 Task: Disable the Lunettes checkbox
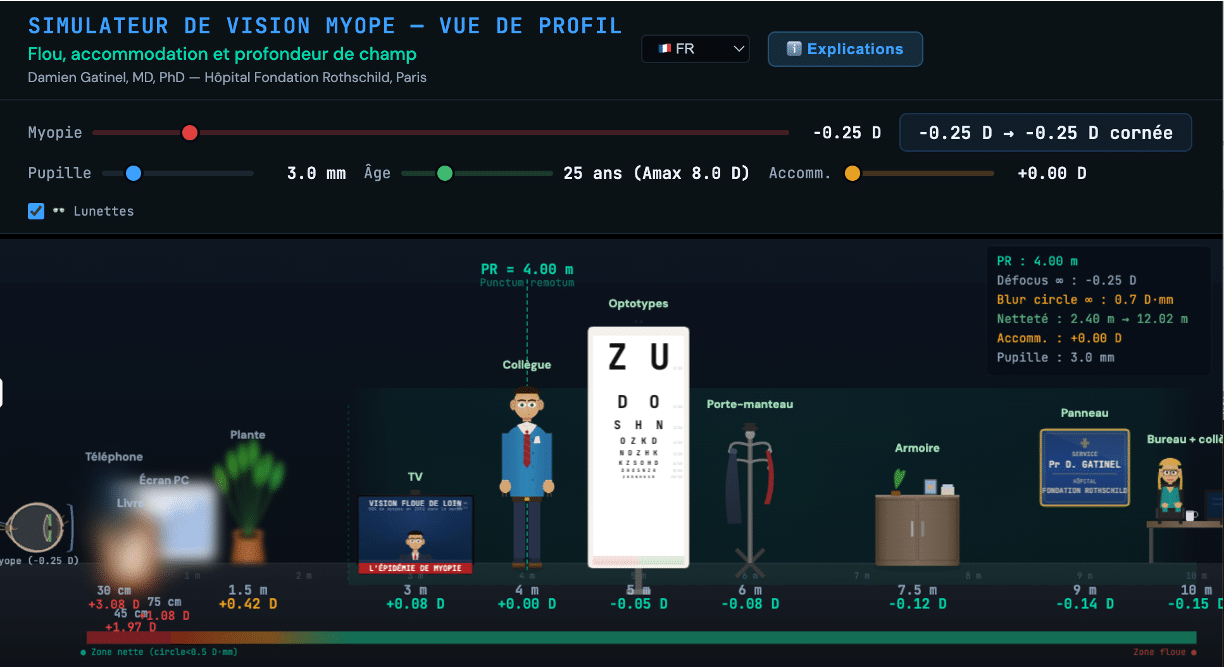[36, 211]
